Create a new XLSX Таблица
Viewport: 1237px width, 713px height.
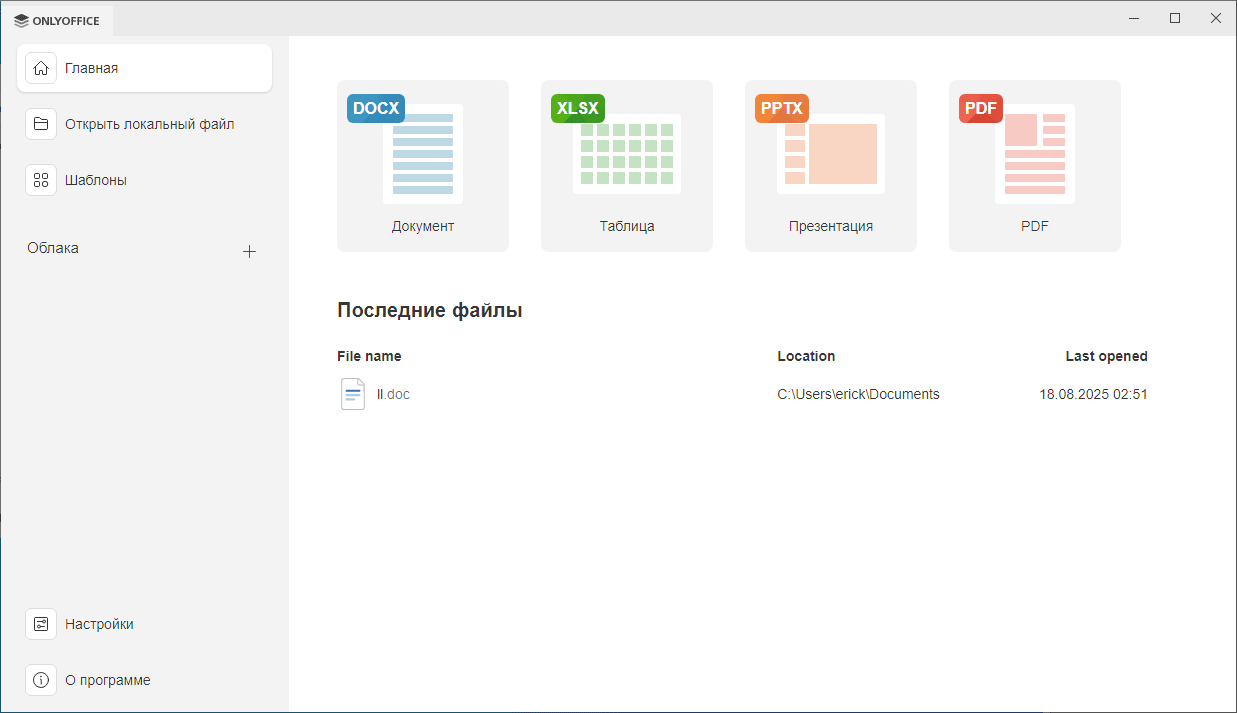[626, 165]
